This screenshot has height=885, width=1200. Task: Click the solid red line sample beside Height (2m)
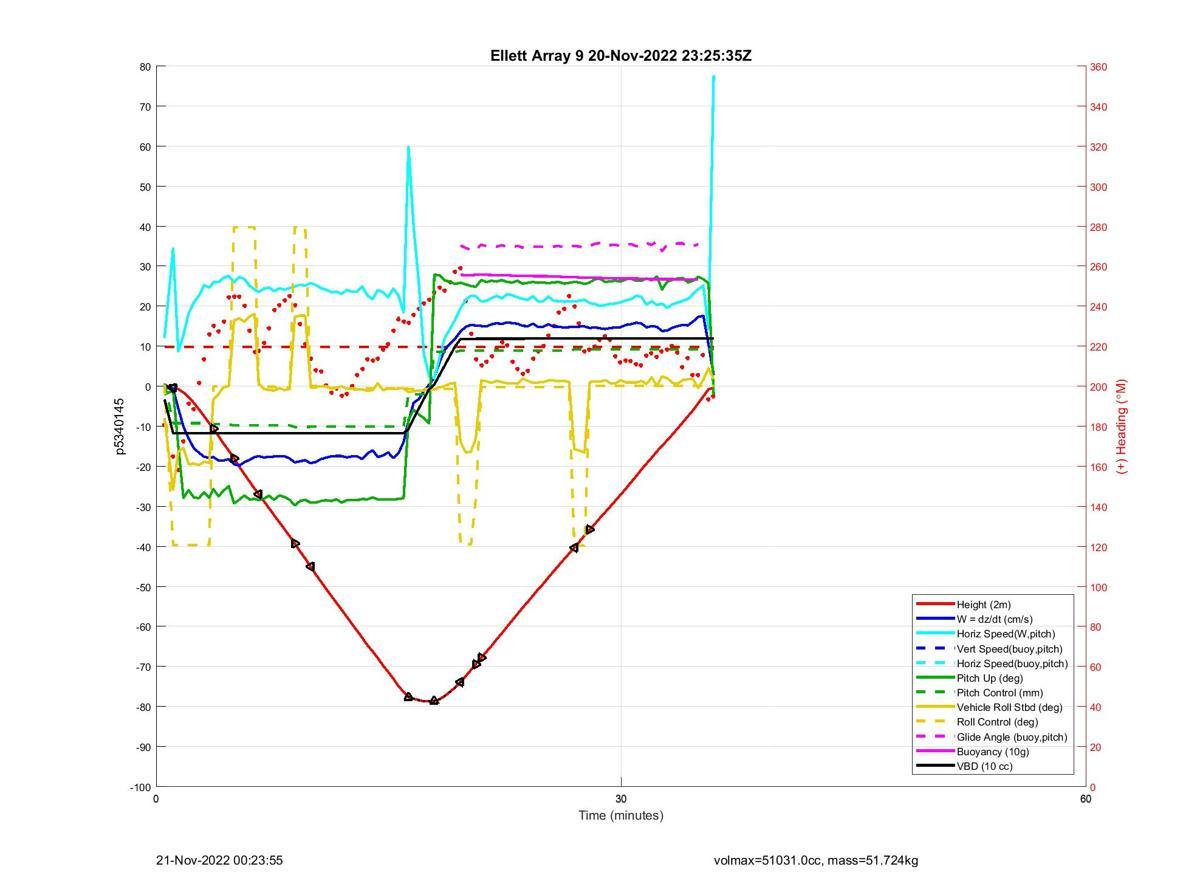click(x=934, y=604)
